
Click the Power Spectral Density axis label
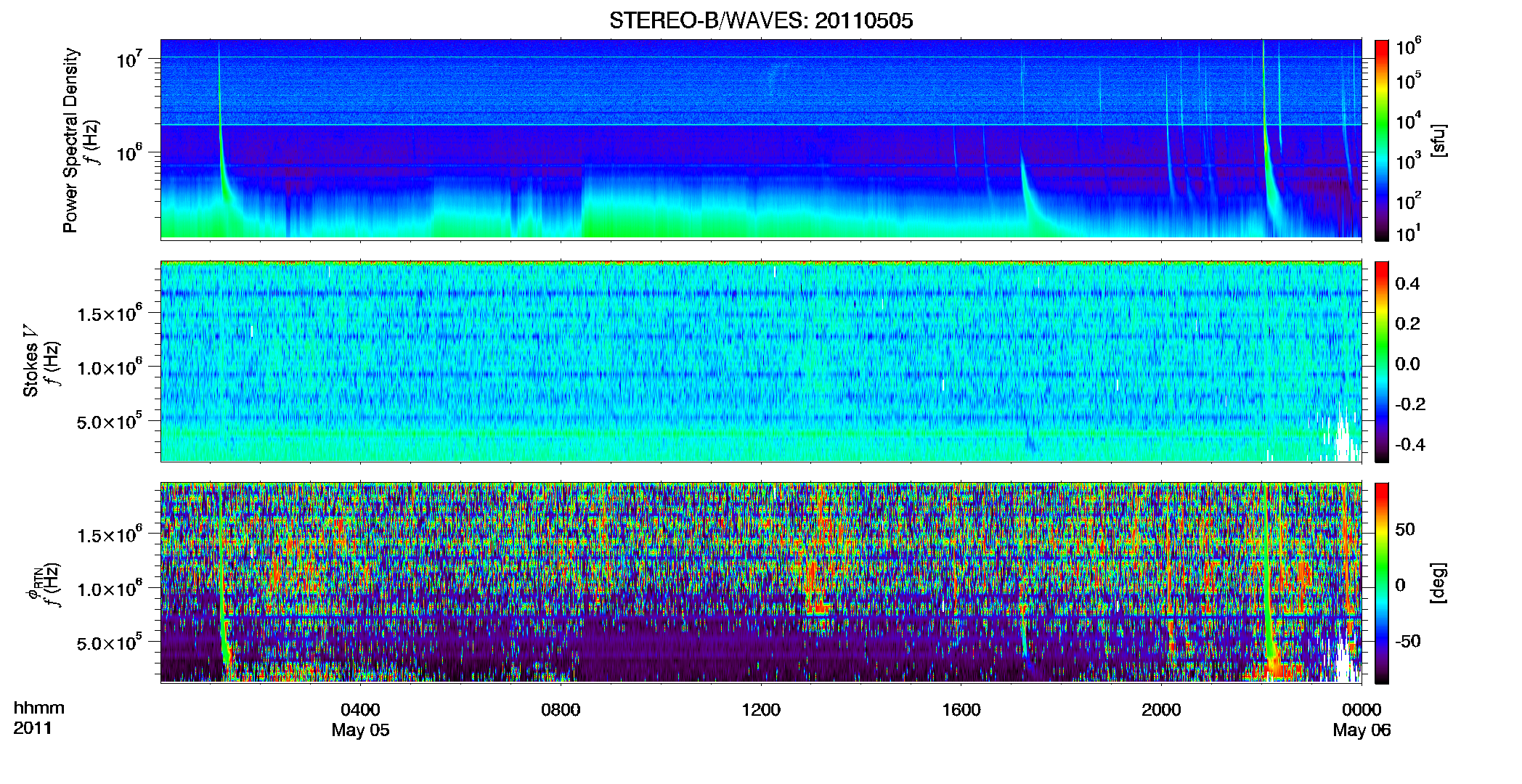[70, 140]
